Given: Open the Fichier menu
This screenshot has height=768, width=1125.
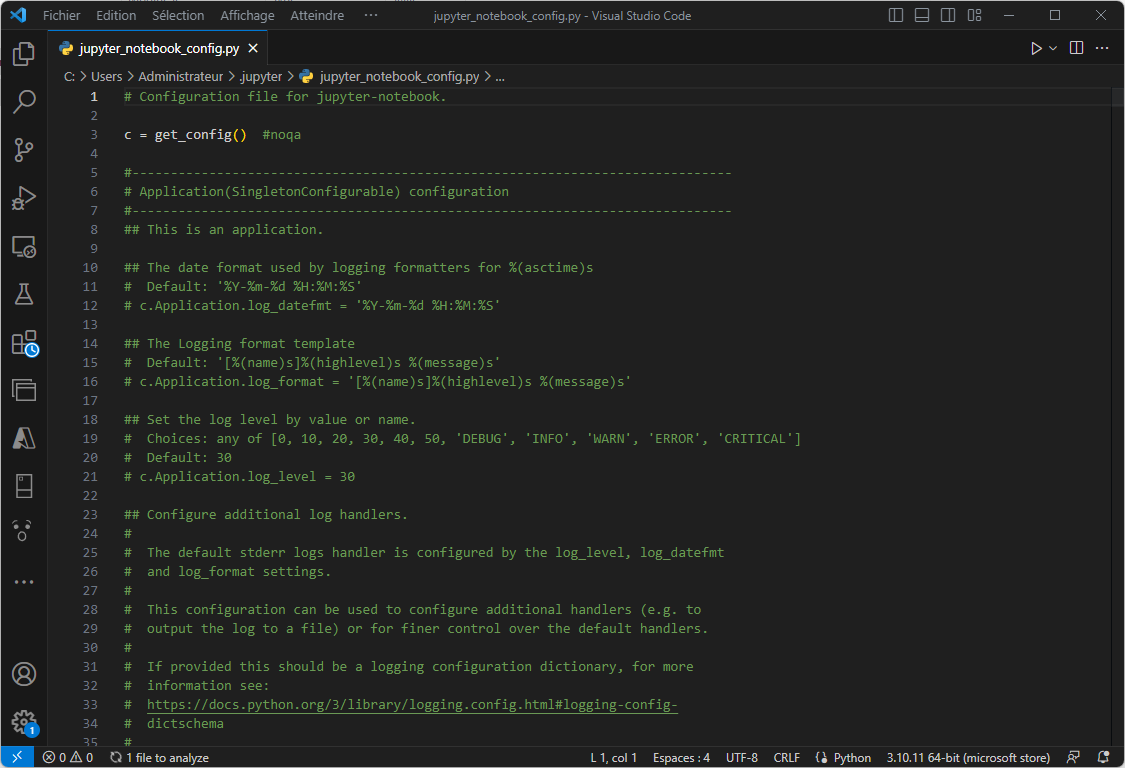Looking at the screenshot, I should [62, 15].
